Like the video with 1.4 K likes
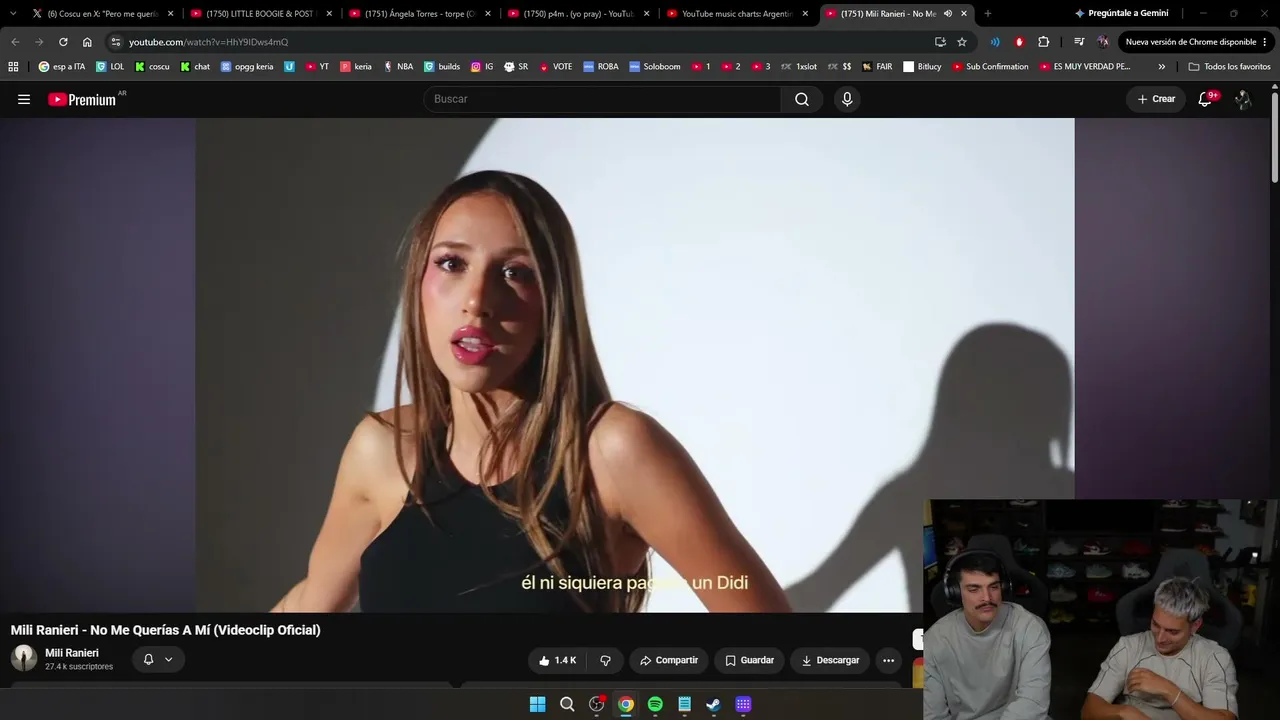Screen dimensions: 1280x720 coord(557,660)
